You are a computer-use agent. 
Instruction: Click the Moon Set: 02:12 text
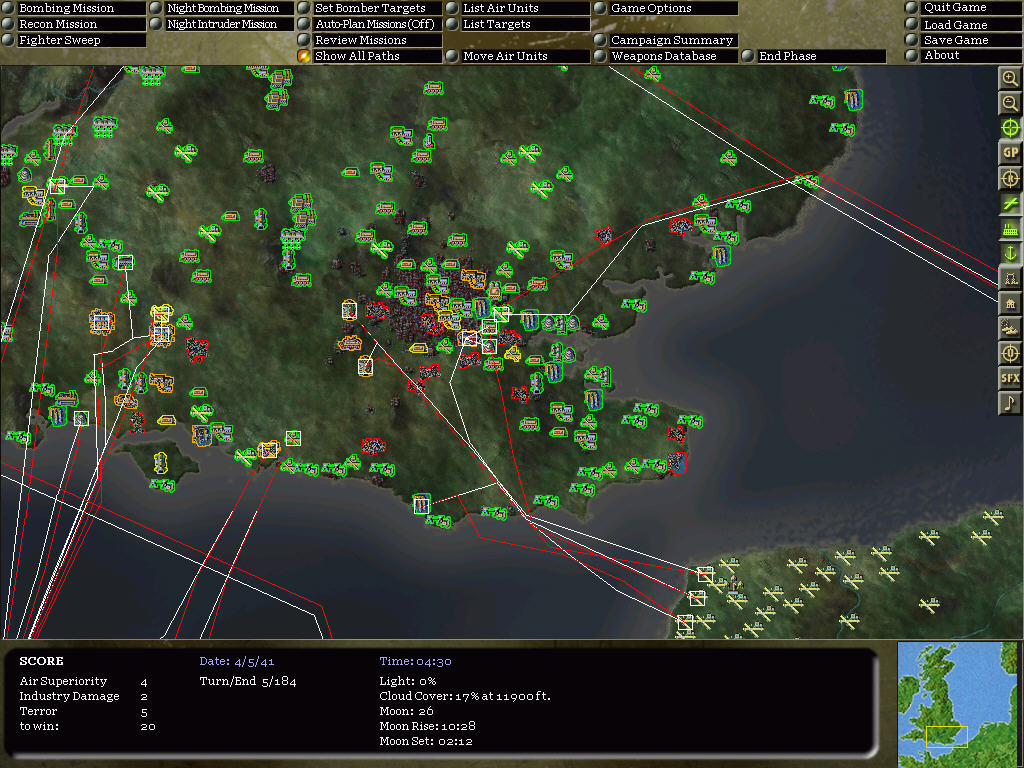click(x=426, y=741)
